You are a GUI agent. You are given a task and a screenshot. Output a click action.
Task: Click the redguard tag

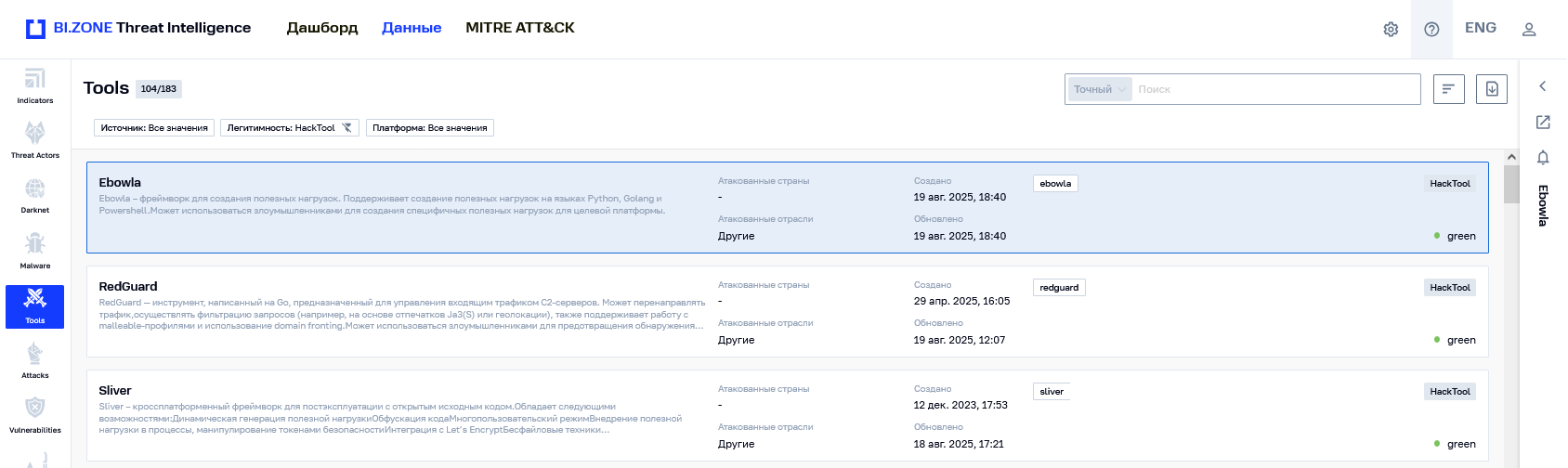(1059, 288)
